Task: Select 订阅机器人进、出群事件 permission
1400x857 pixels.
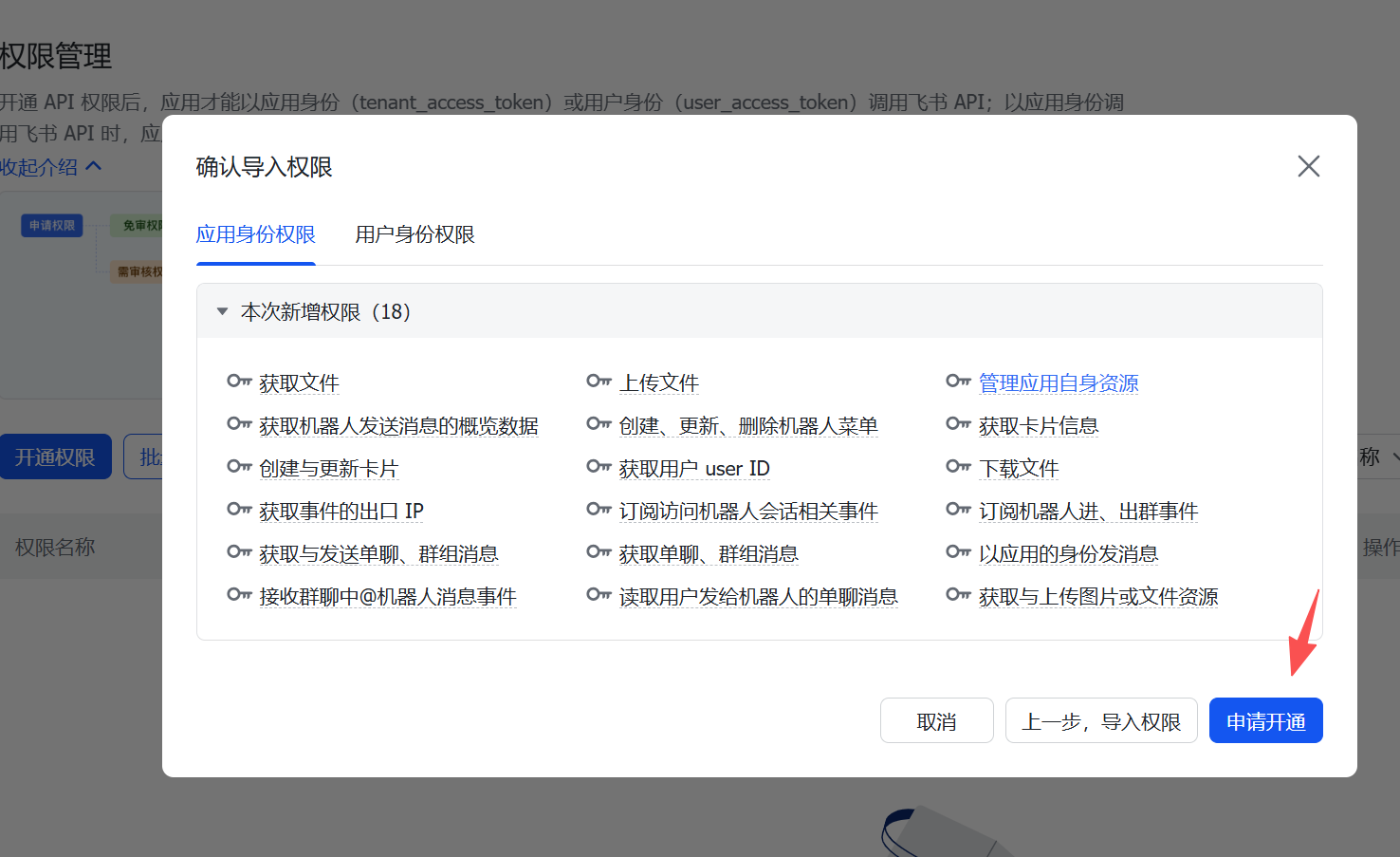Action: coord(1089,512)
